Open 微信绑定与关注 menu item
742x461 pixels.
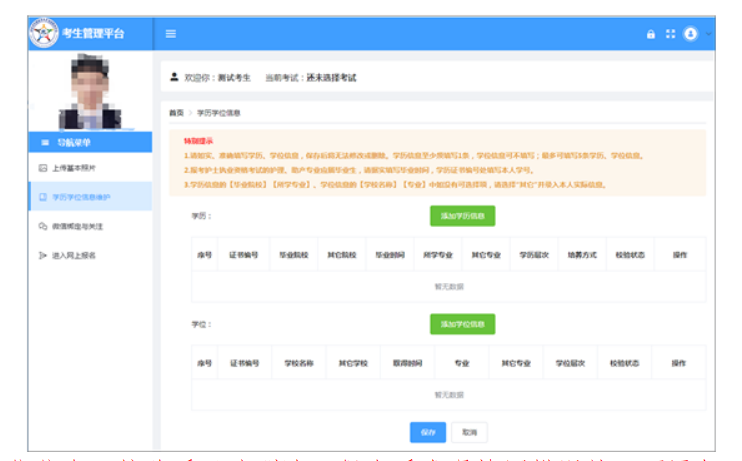78,227
